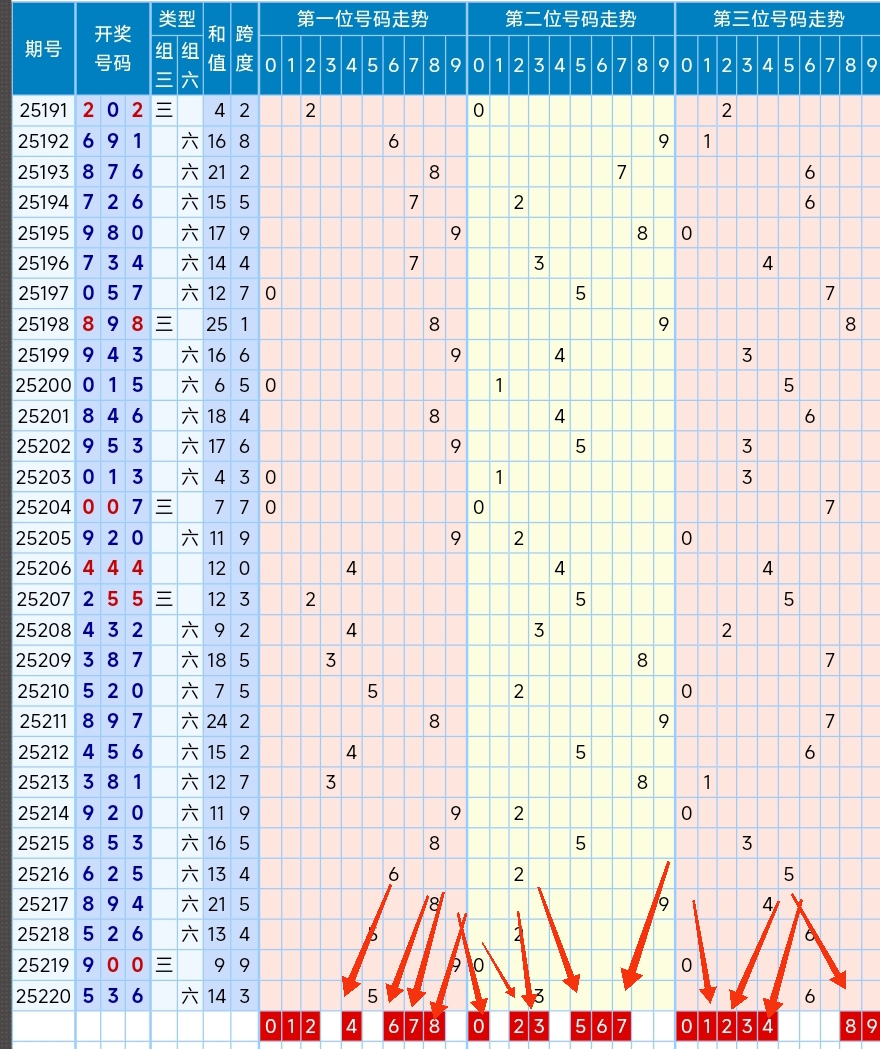Toggle red 0 box under first position trend
This screenshot has height=1049, width=880.
tap(270, 1026)
